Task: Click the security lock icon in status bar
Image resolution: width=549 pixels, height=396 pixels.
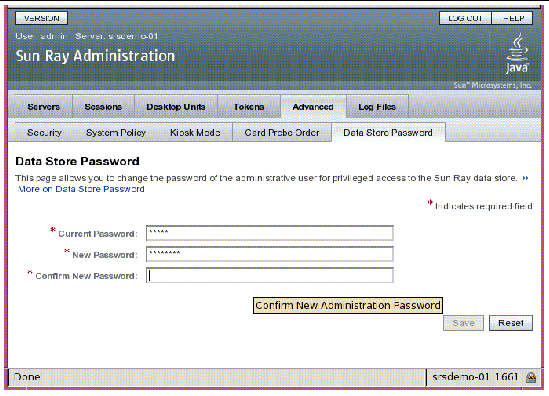Action: coord(531,377)
